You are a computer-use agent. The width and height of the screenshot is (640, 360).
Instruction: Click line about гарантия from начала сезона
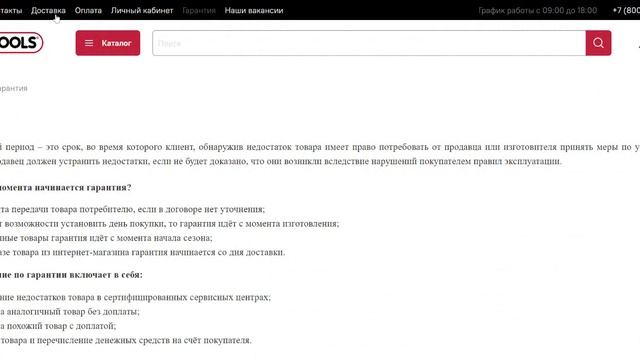coord(106,238)
